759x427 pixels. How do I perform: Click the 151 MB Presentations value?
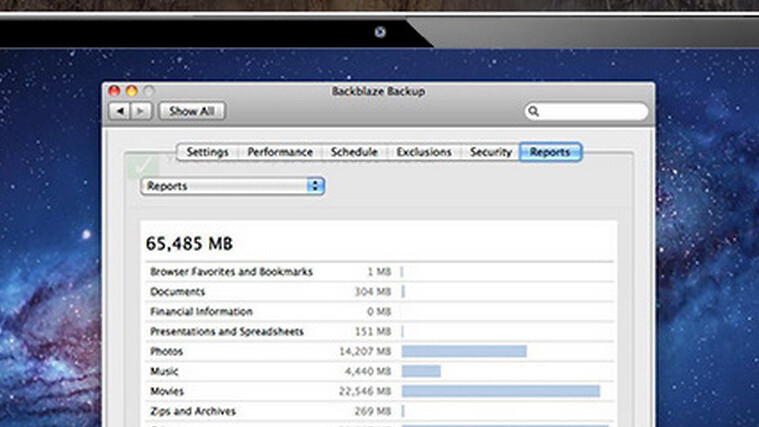tap(373, 332)
